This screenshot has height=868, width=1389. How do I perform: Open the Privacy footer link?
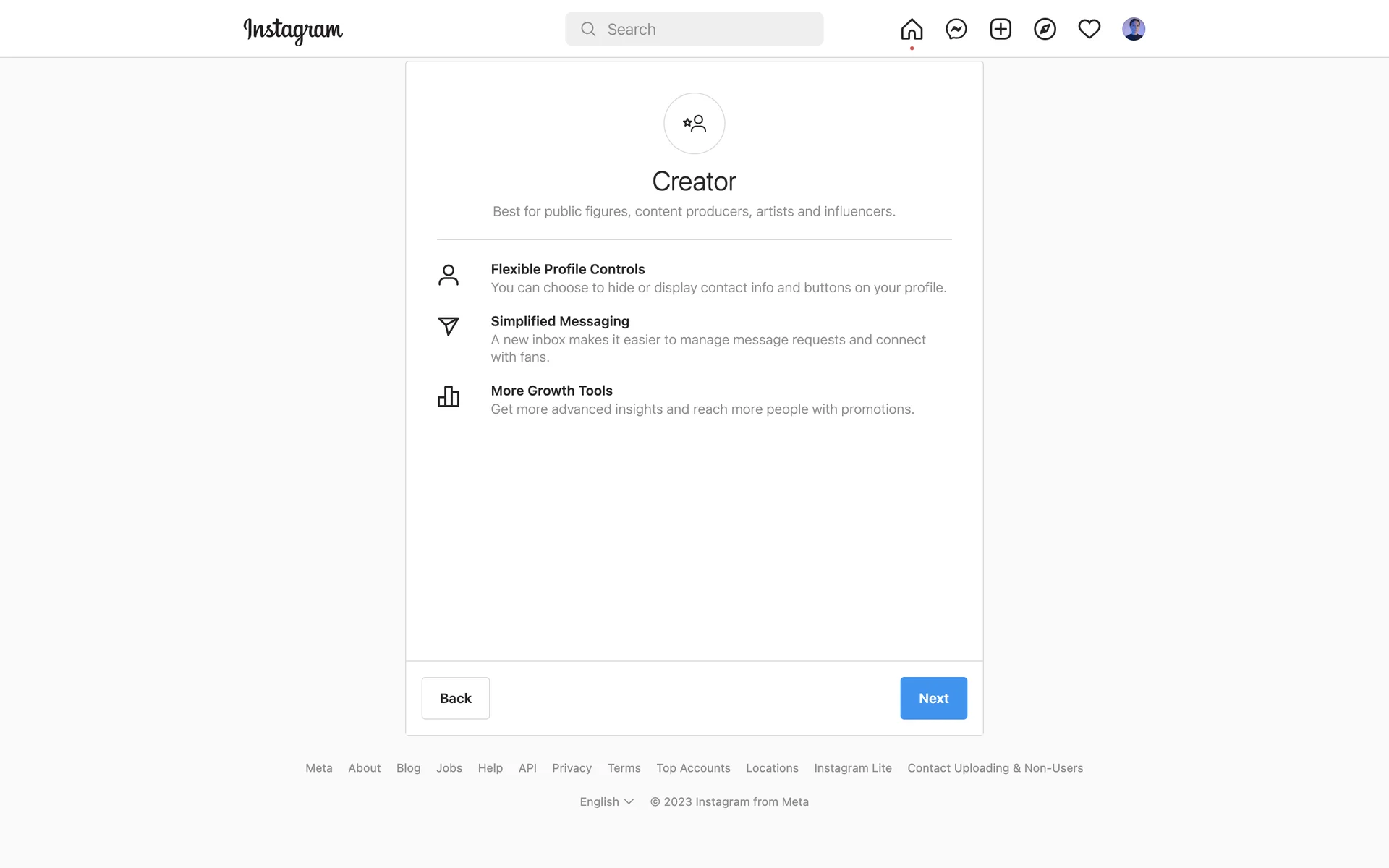coord(572,768)
